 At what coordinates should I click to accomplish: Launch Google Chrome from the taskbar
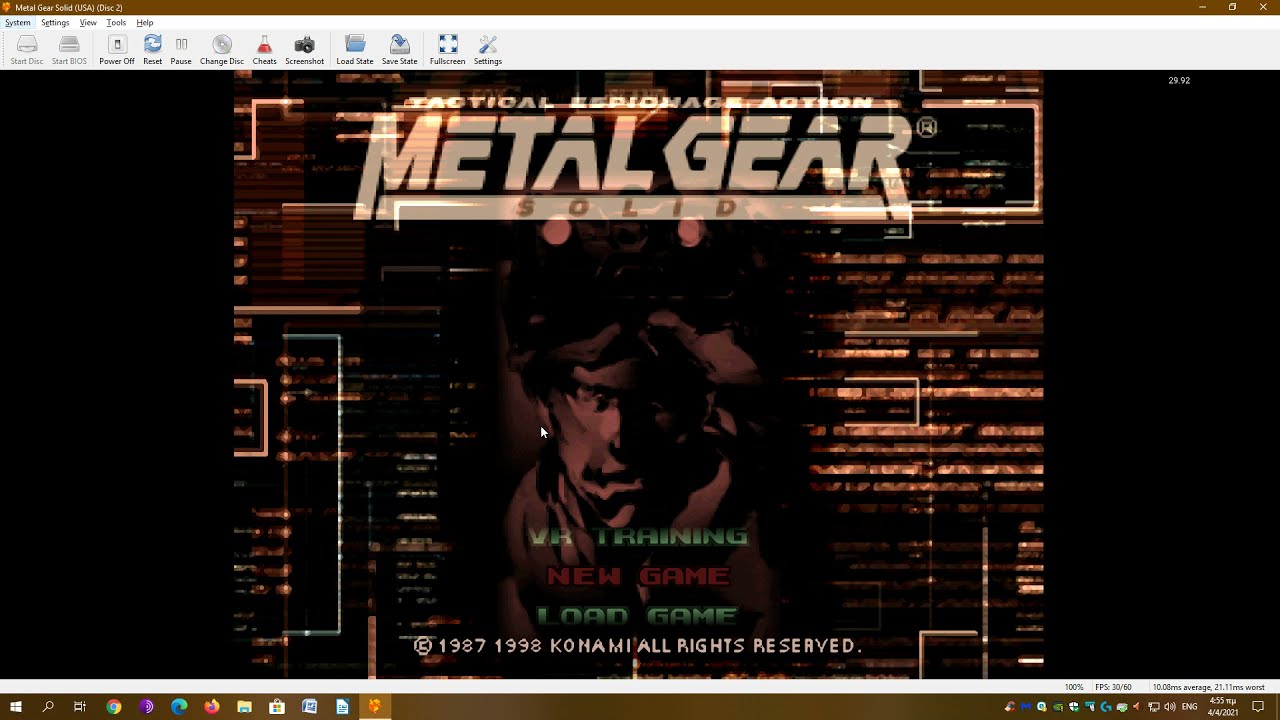point(114,707)
